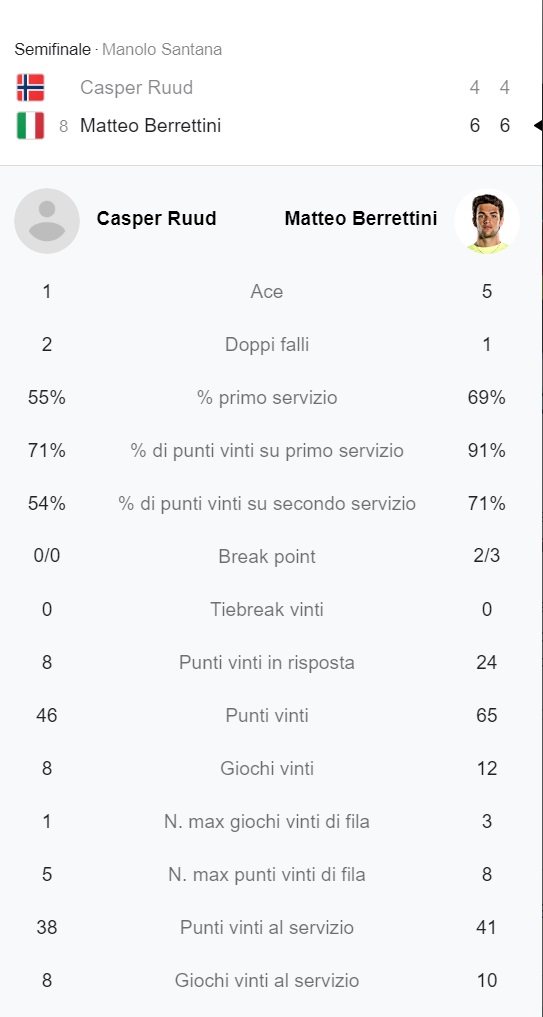Click Casper Ruud's placeholder avatar

[47, 221]
